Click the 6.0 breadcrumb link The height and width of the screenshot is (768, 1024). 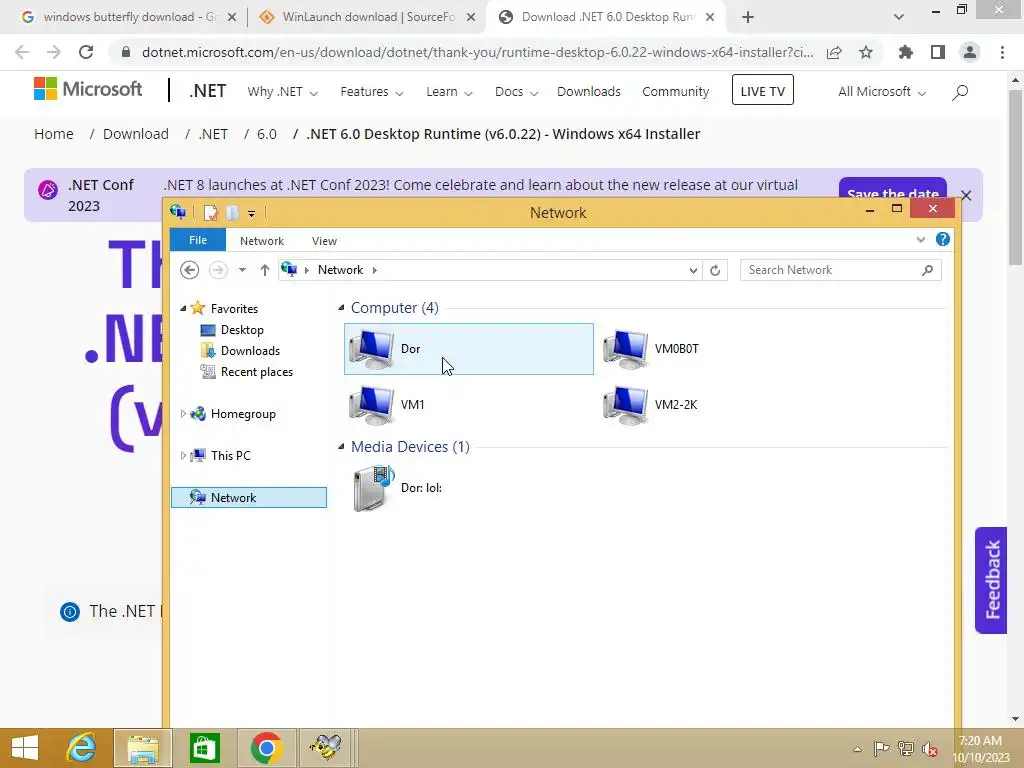266,135
